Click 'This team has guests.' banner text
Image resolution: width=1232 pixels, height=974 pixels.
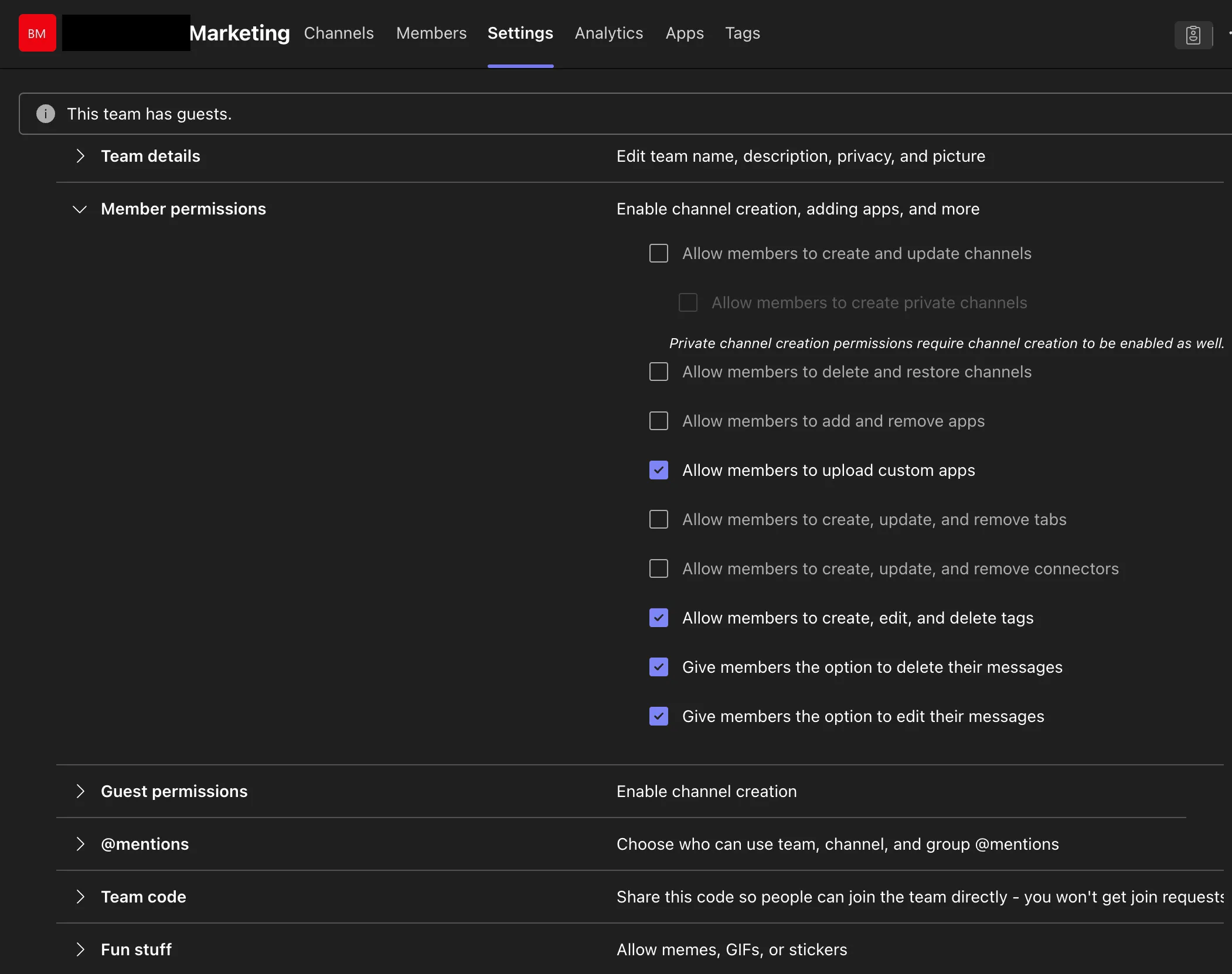(149, 114)
